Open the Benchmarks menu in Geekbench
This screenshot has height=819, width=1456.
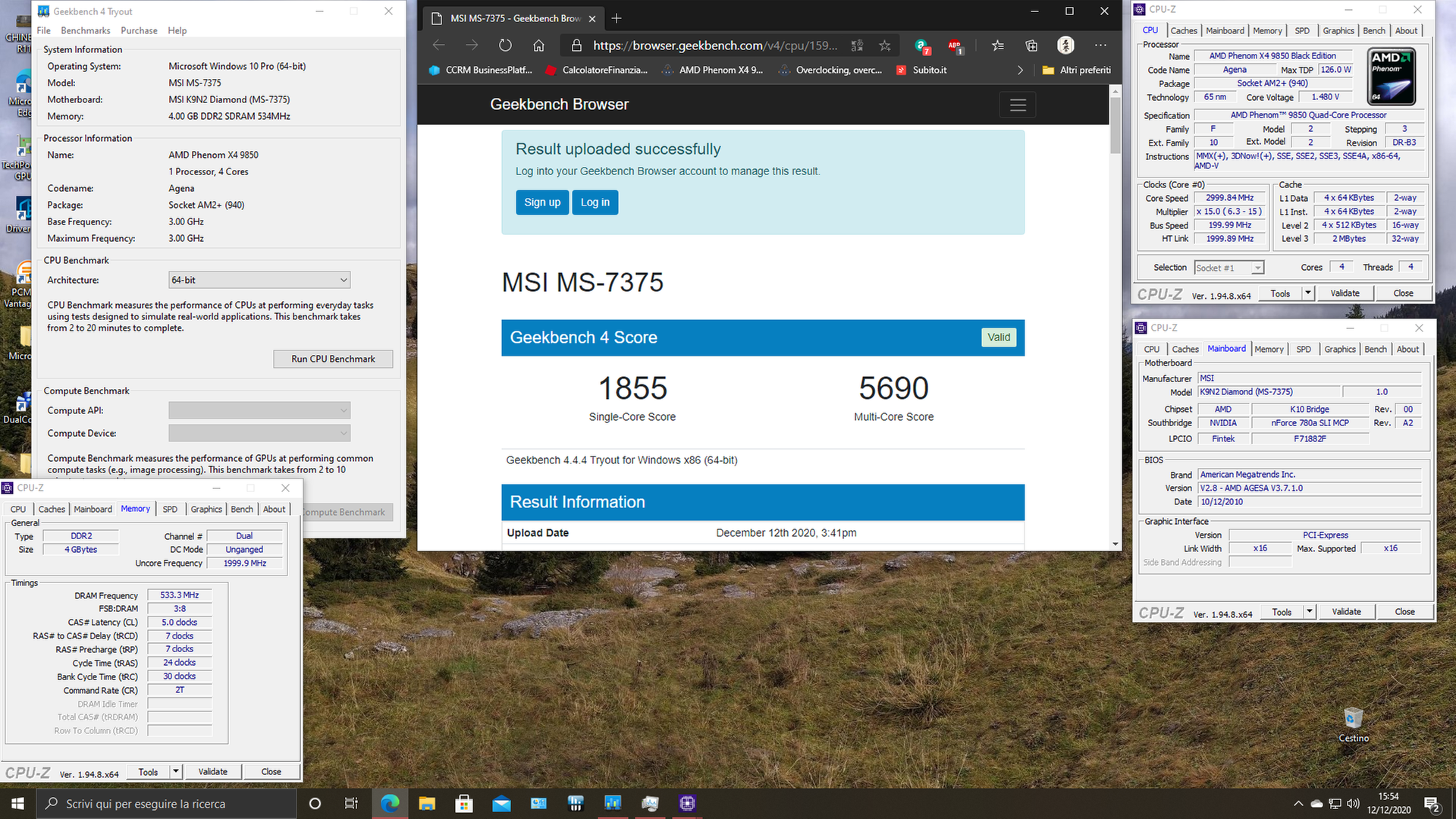[86, 30]
